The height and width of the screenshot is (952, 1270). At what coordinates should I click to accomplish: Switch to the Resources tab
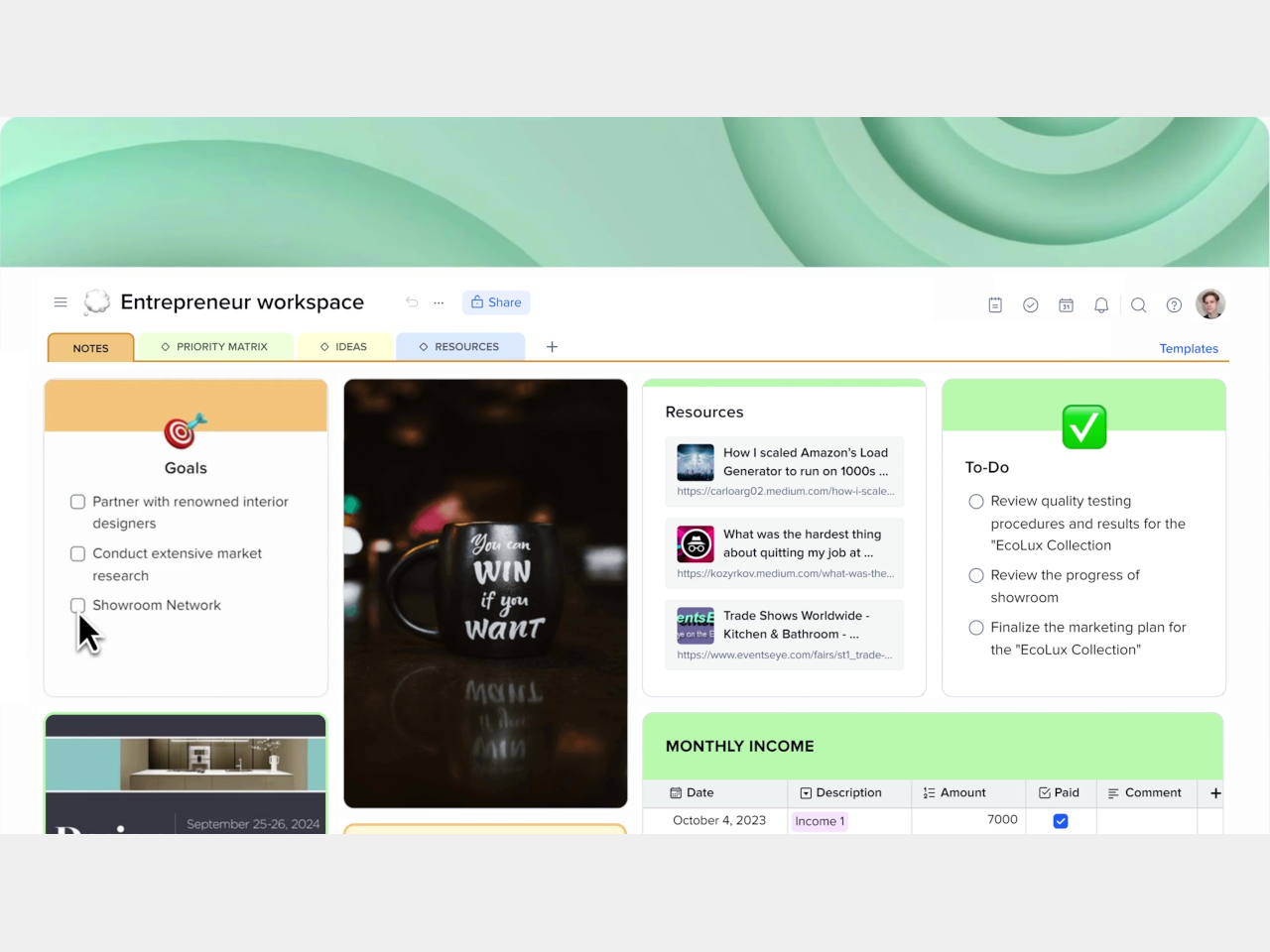coord(459,347)
